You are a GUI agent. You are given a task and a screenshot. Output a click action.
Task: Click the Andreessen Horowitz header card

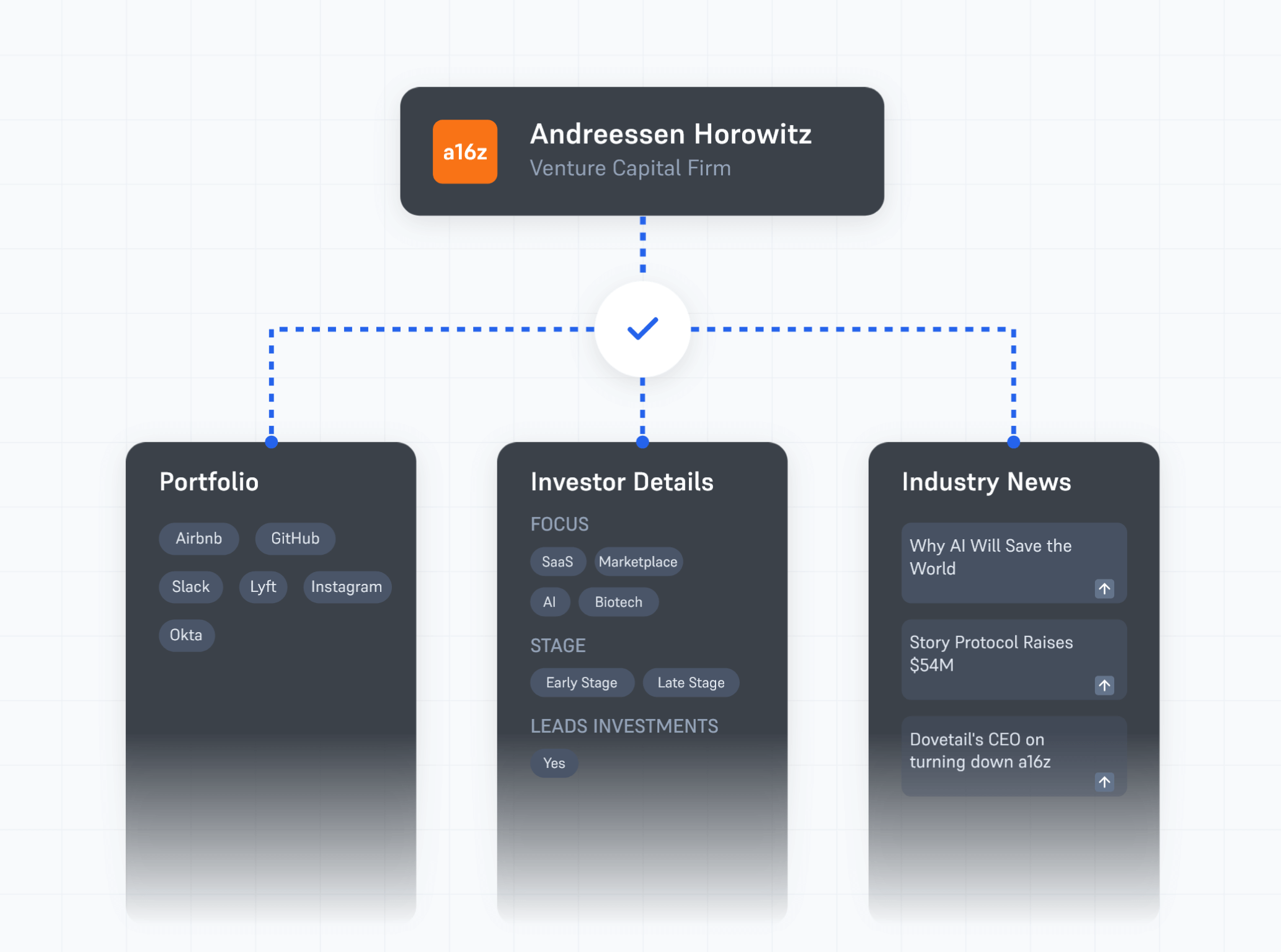click(x=642, y=151)
